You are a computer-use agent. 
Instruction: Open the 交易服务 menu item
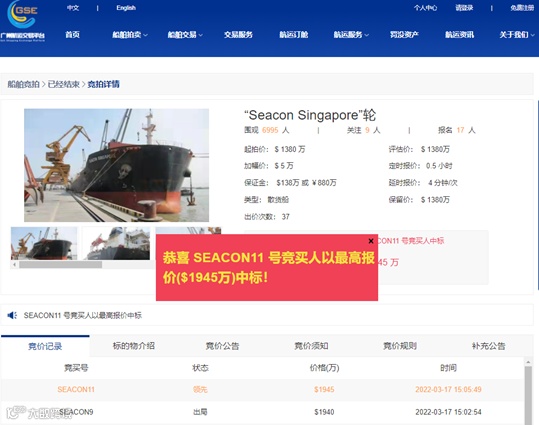(238, 35)
